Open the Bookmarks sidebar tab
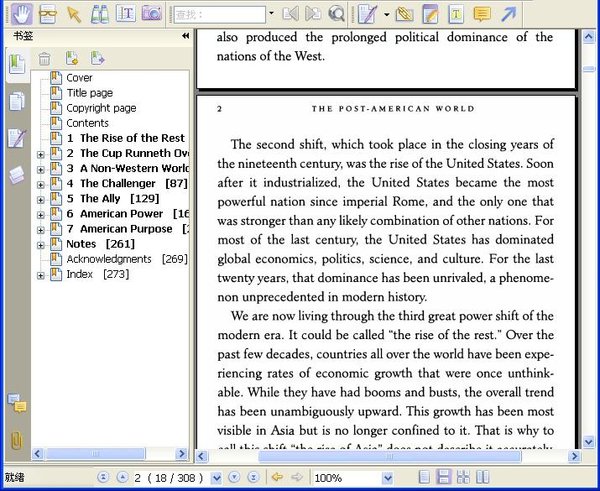600x491 pixels. point(17,64)
